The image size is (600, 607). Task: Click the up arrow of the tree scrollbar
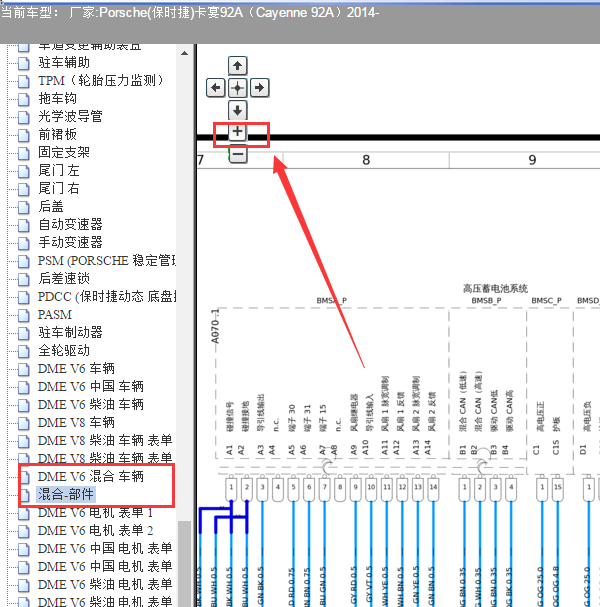tap(185, 53)
